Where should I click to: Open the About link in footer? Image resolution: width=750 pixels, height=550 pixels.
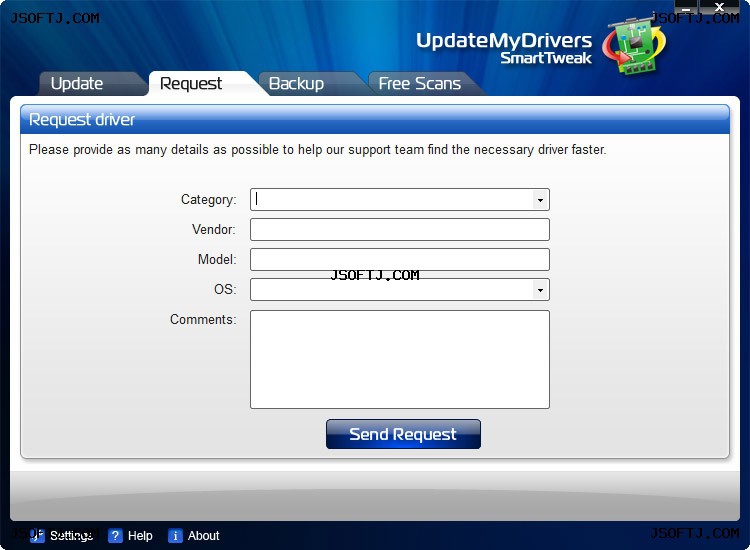click(203, 536)
